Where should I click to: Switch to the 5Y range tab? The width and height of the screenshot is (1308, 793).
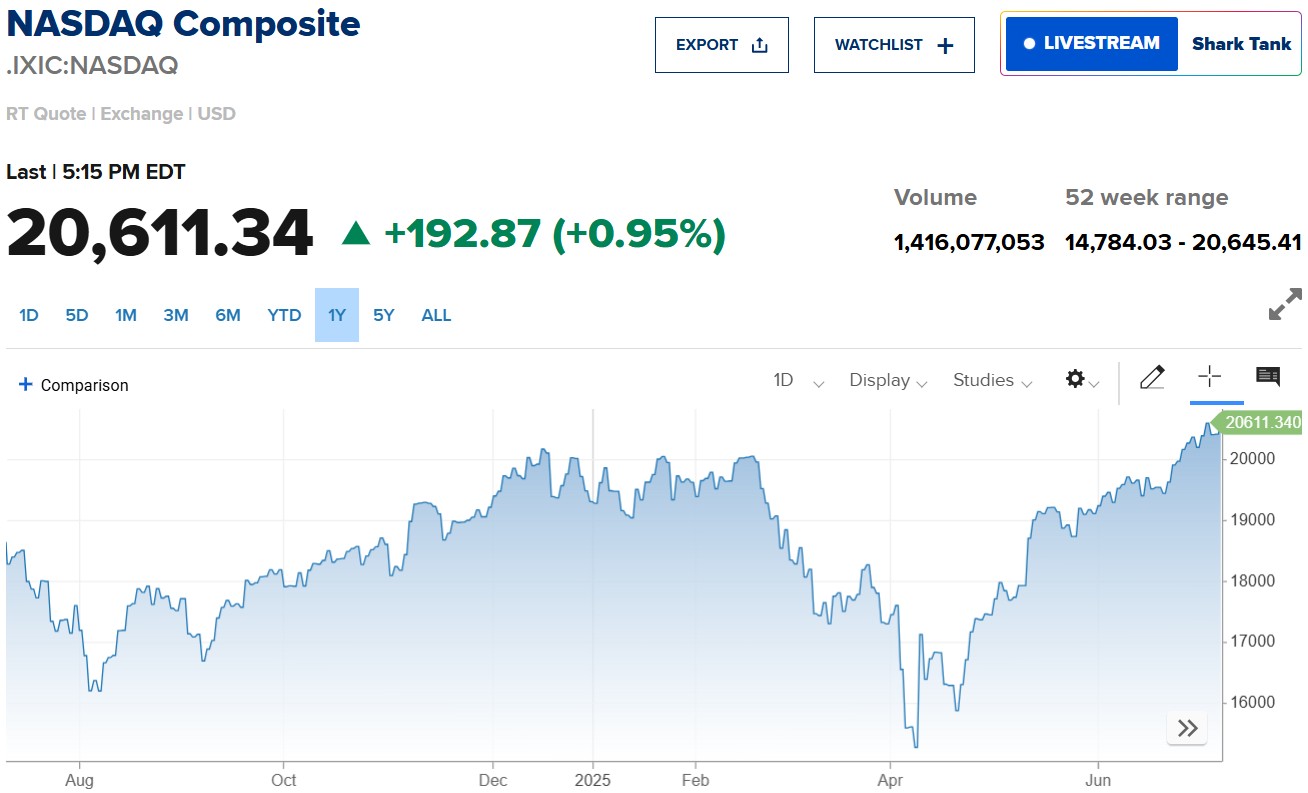click(383, 315)
